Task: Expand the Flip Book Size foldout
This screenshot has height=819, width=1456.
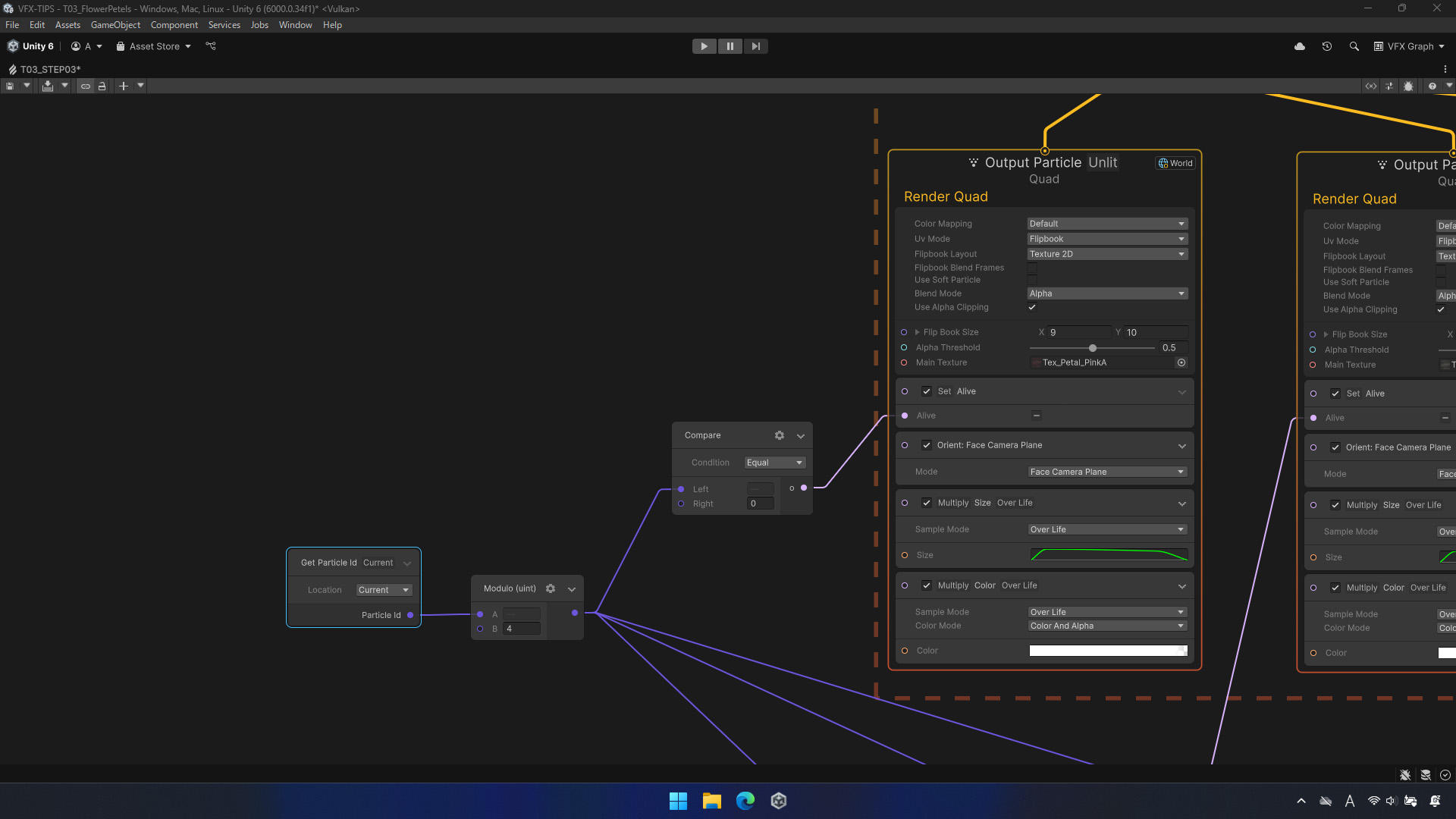Action: click(917, 332)
